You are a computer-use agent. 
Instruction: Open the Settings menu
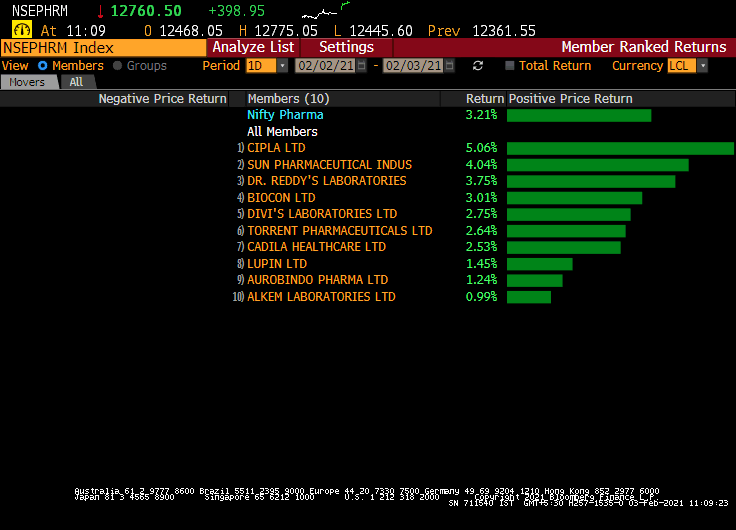[x=346, y=47]
